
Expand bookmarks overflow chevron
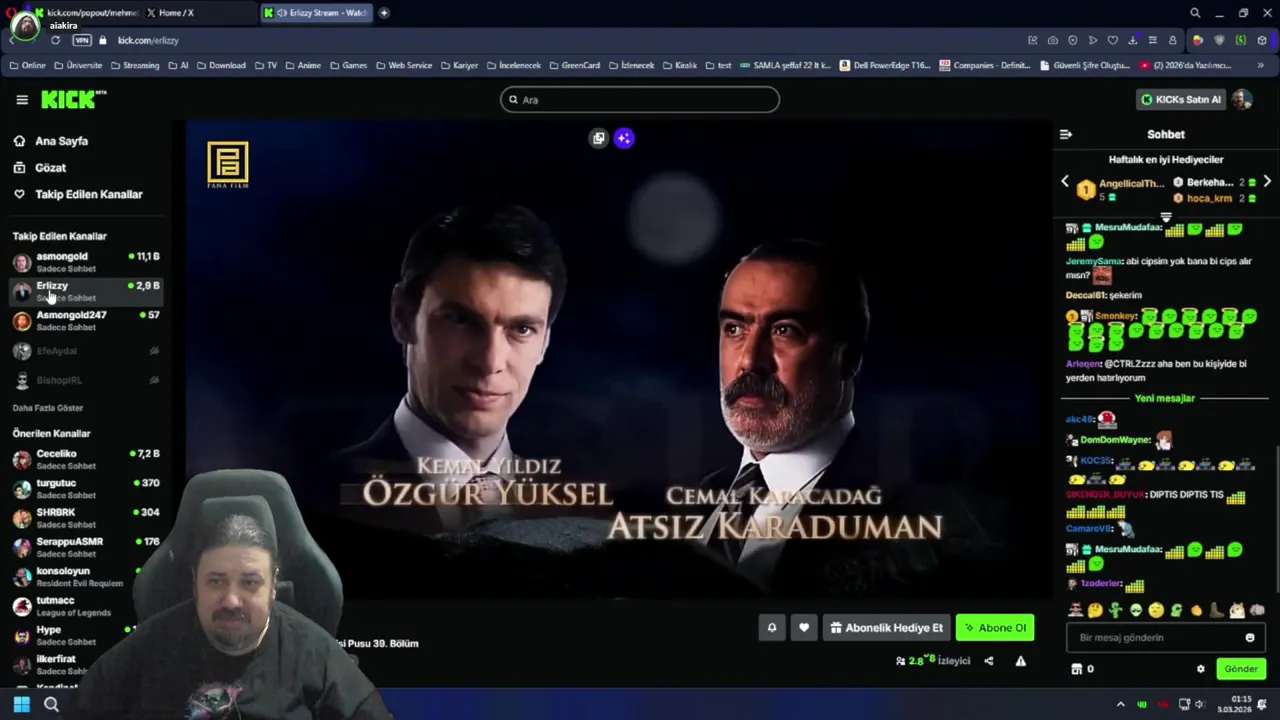pyautogui.click(x=1261, y=65)
